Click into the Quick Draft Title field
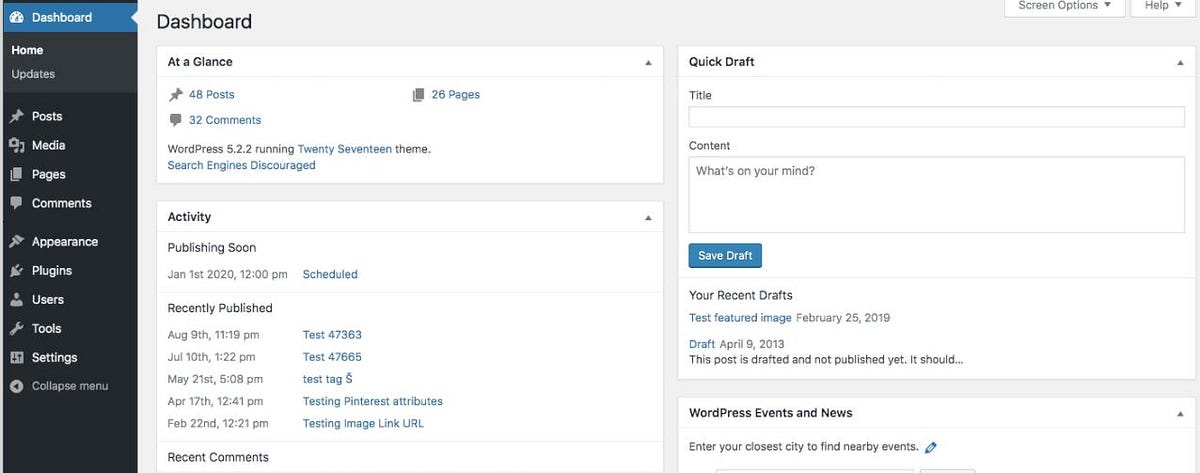Screen dimensions: 1200x473 pos(937,117)
